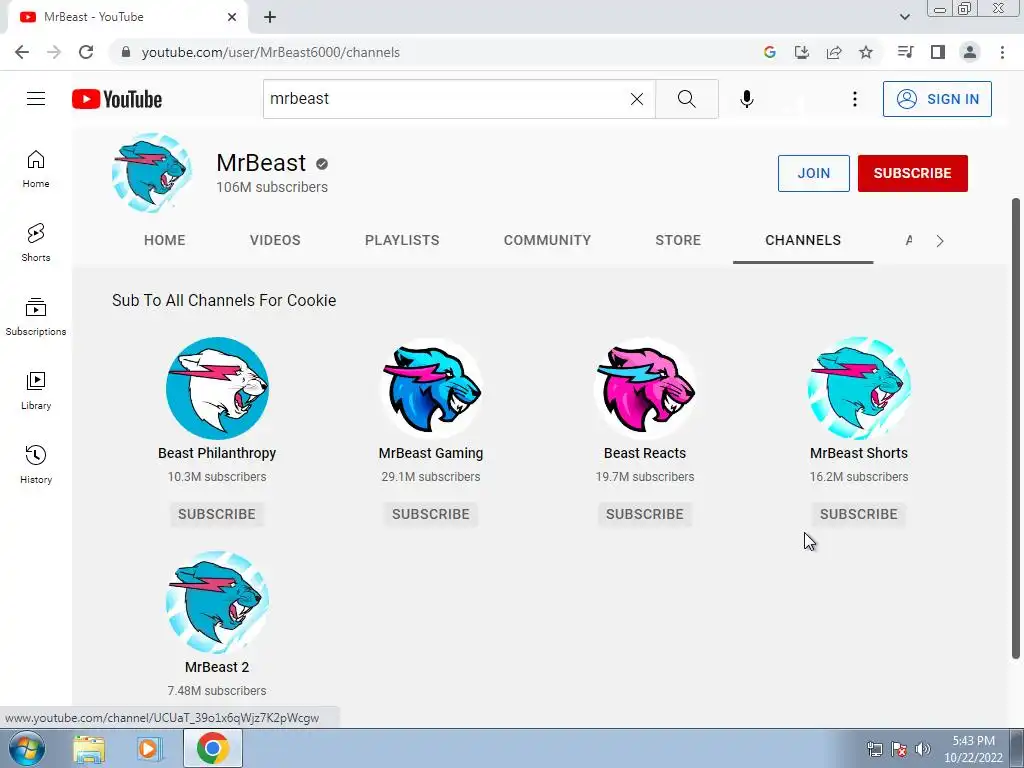Image resolution: width=1024 pixels, height=768 pixels.
Task: Switch to the HOME channel tab
Action: click(x=165, y=240)
